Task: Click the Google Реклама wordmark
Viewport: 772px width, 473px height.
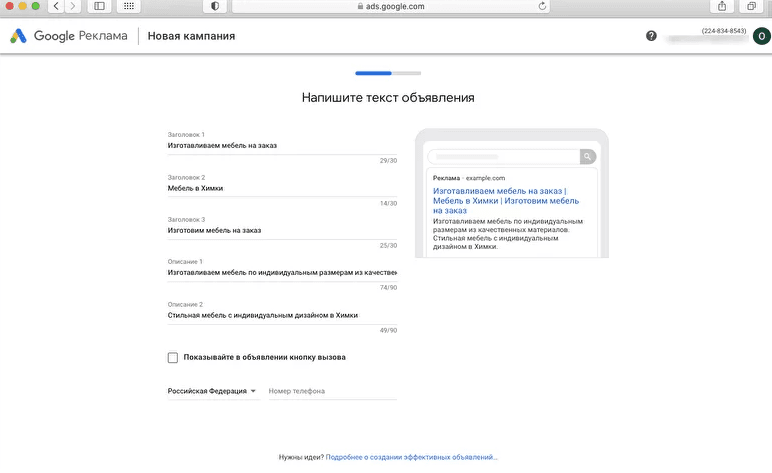Action: point(81,36)
